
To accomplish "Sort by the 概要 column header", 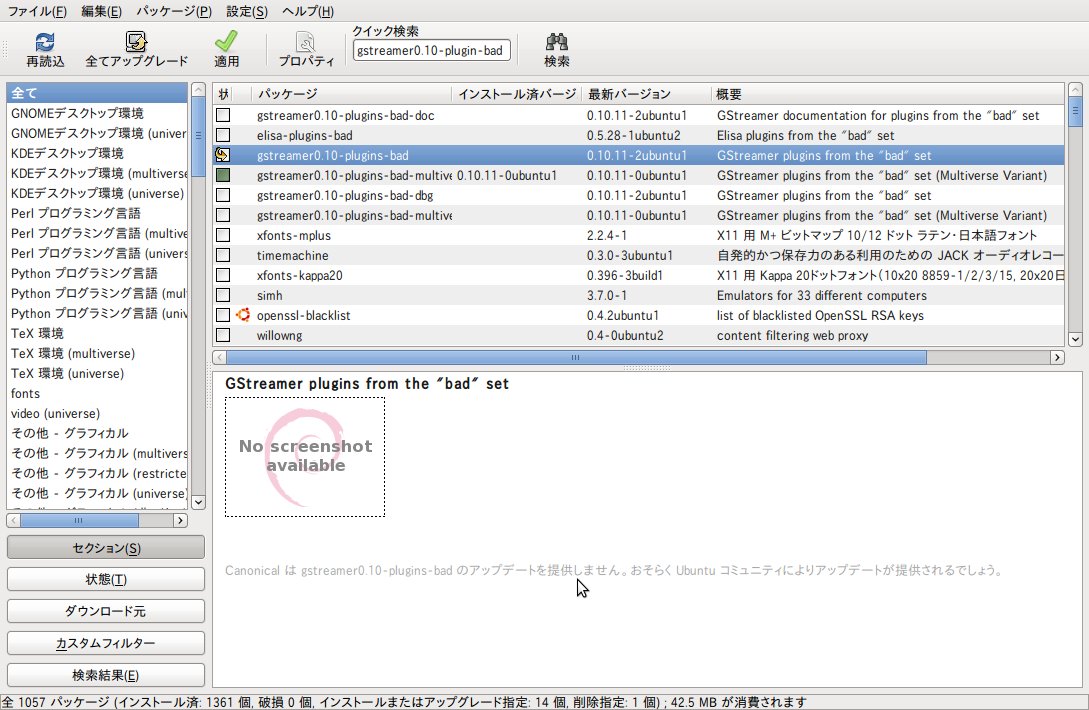I will pos(888,94).
